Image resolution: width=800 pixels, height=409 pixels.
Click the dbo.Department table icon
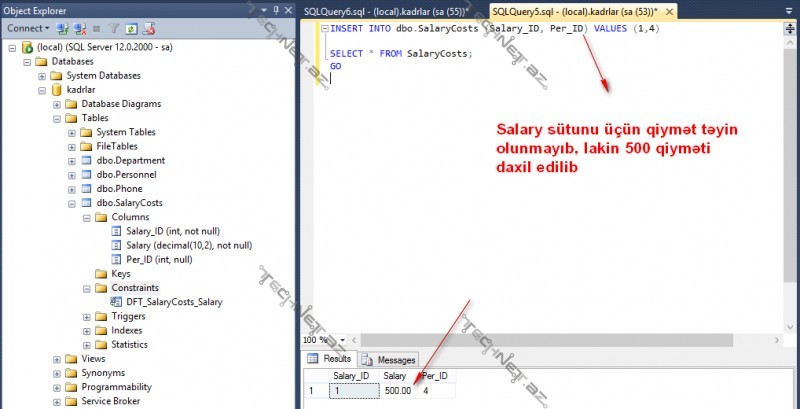pyautogui.click(x=86, y=161)
